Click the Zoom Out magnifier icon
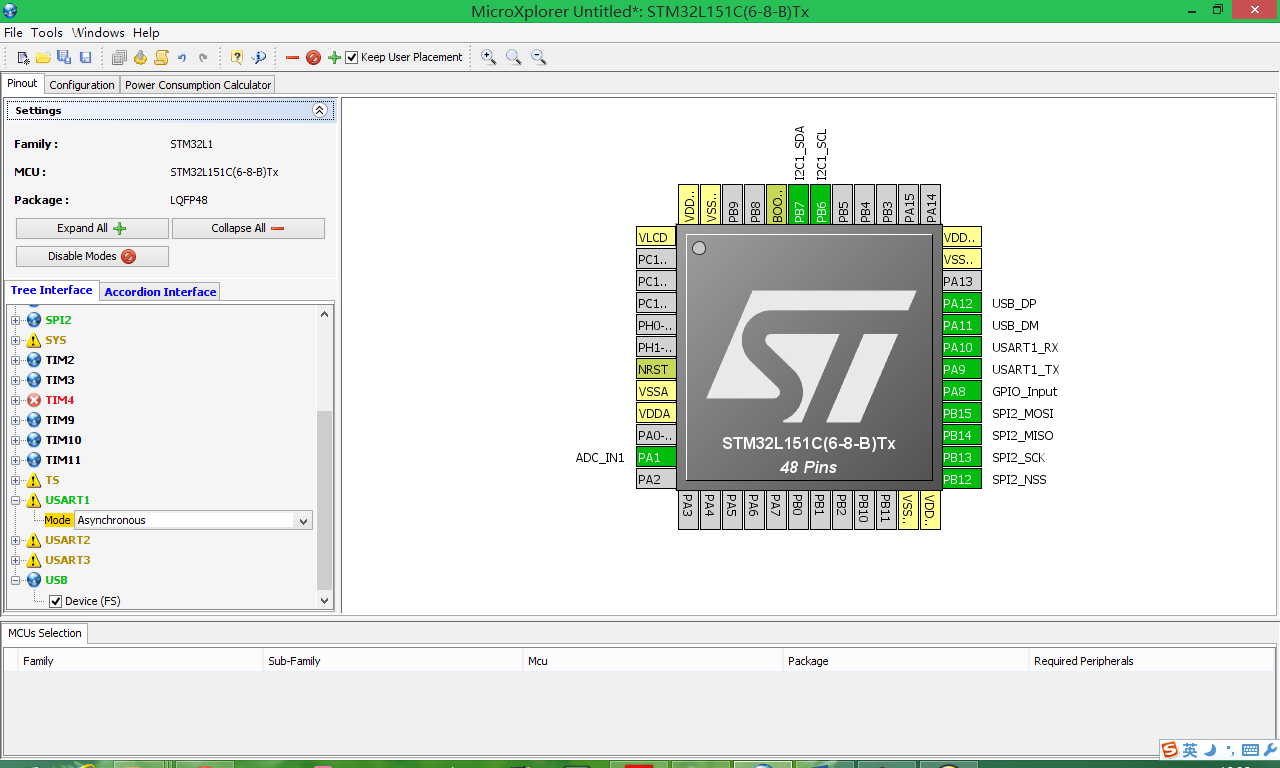Screen dimensions: 1280x768 pyautogui.click(x=538, y=58)
